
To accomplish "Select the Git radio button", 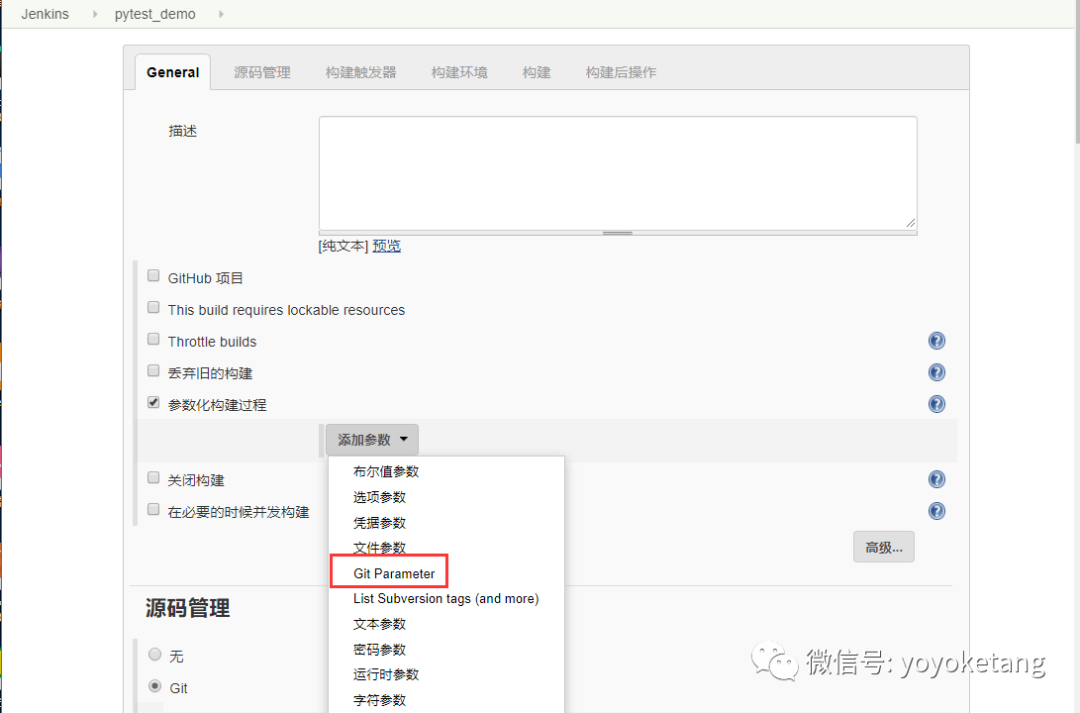I will click(x=155, y=686).
